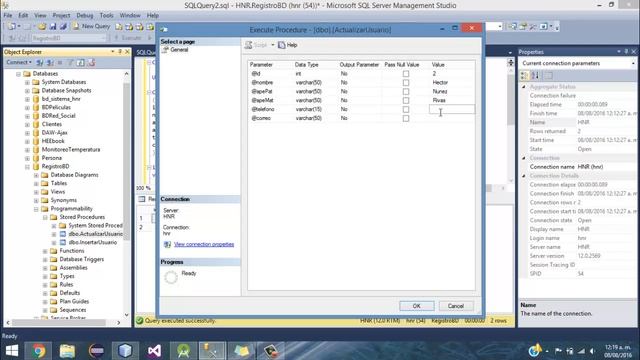Click Cancel in Execute Procedure dialog

tap(456, 306)
